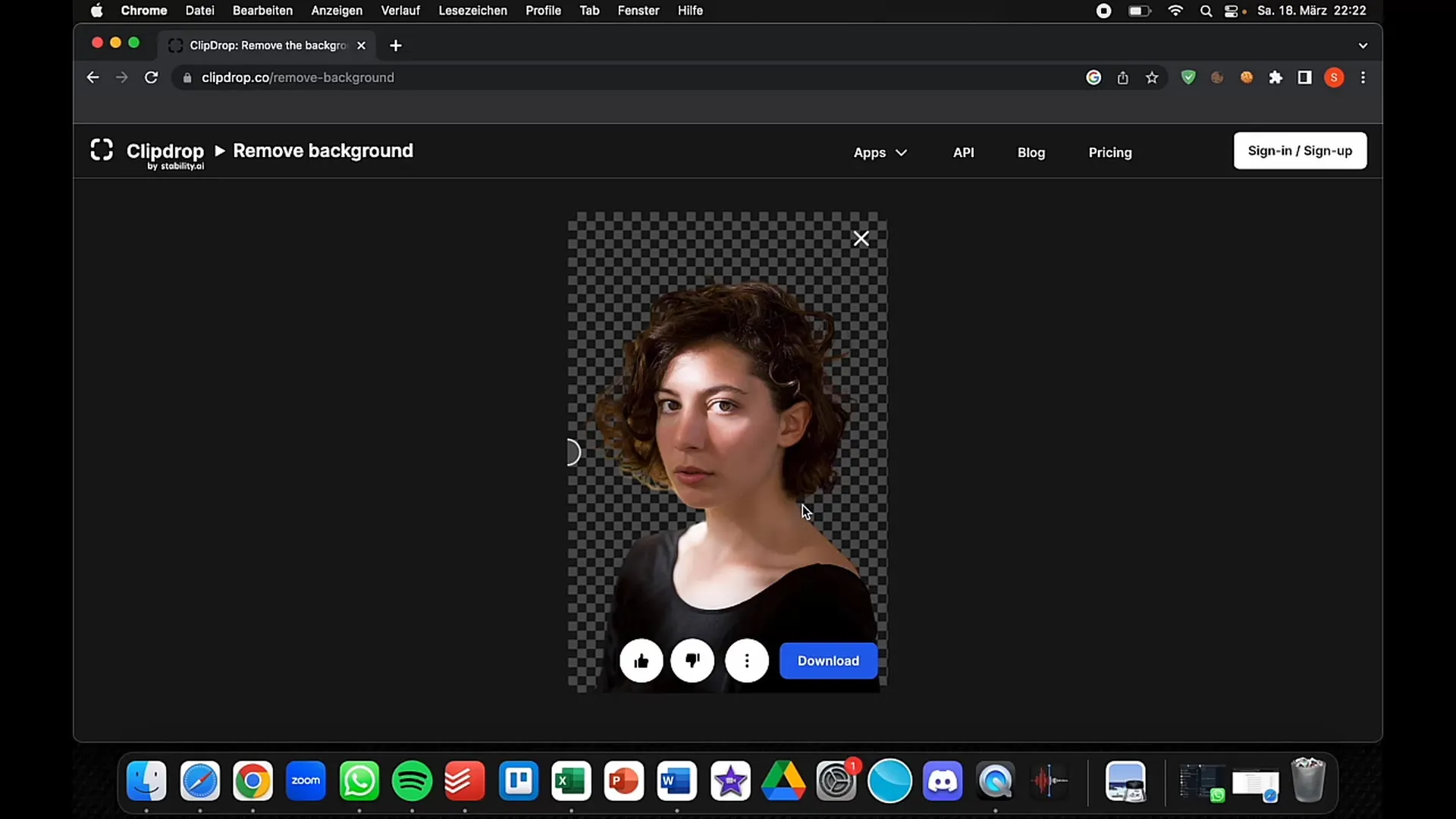Viewport: 1456px width, 819px height.
Task: Open Trello from the dock
Action: tap(518, 781)
